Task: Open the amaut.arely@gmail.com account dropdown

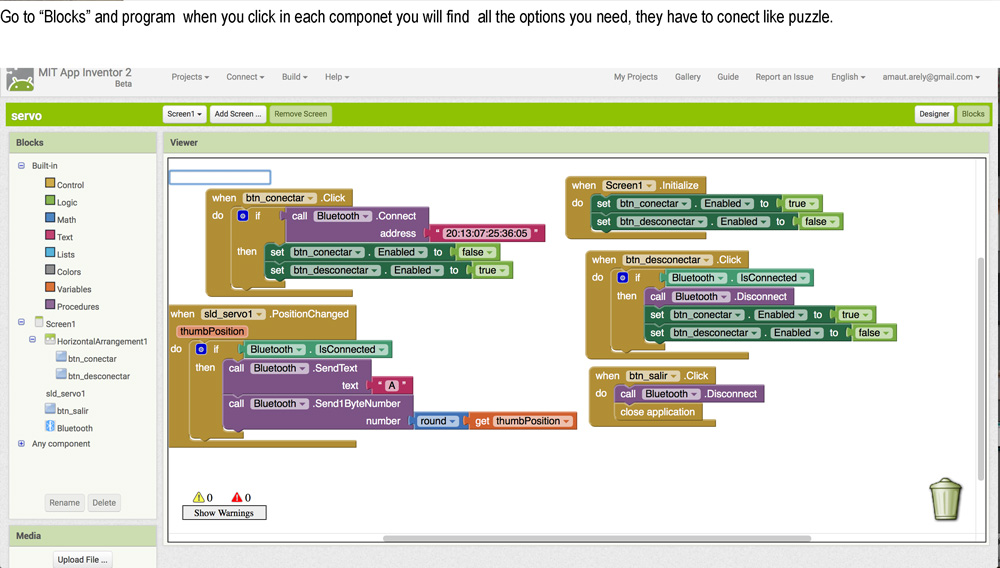Action: (x=931, y=76)
